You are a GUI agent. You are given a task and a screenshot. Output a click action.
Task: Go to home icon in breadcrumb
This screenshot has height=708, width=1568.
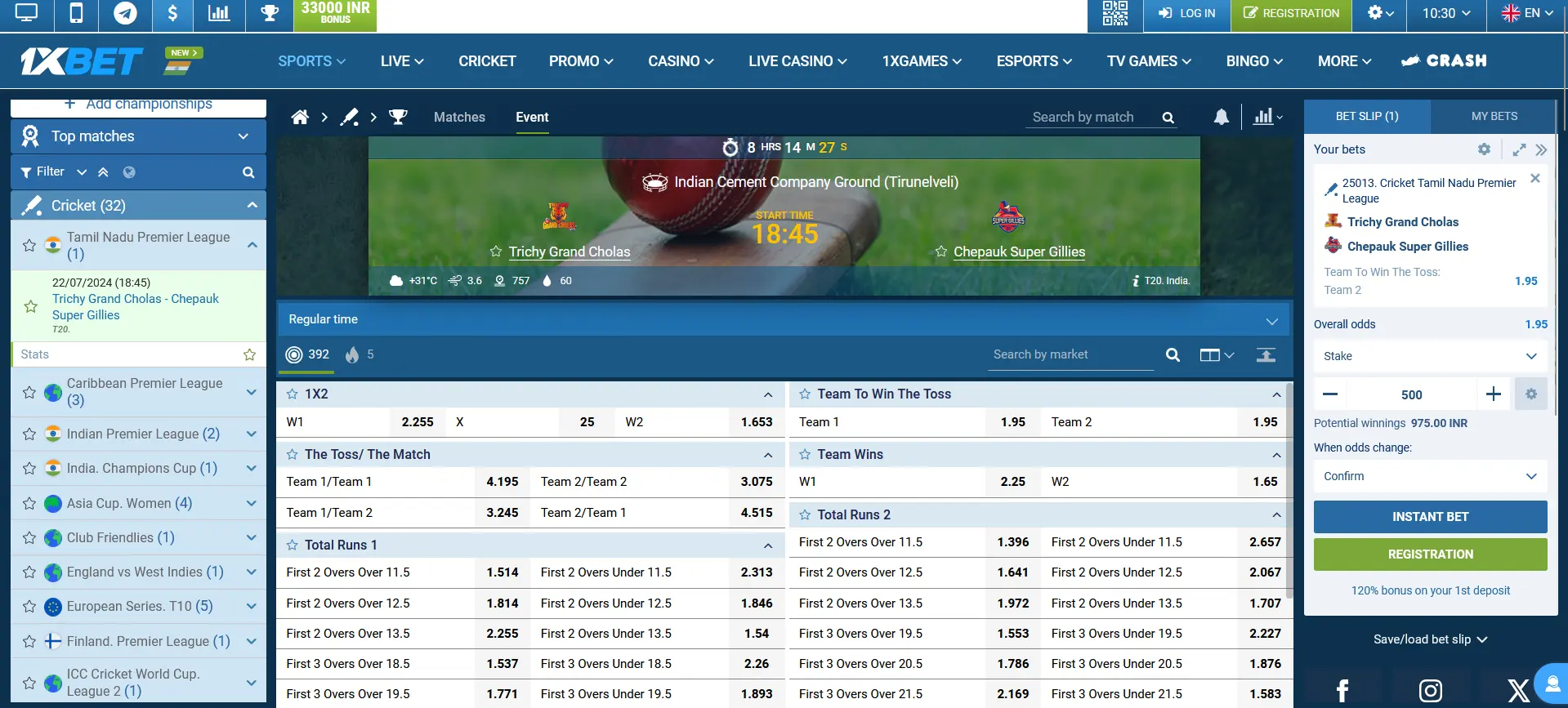[x=300, y=117]
